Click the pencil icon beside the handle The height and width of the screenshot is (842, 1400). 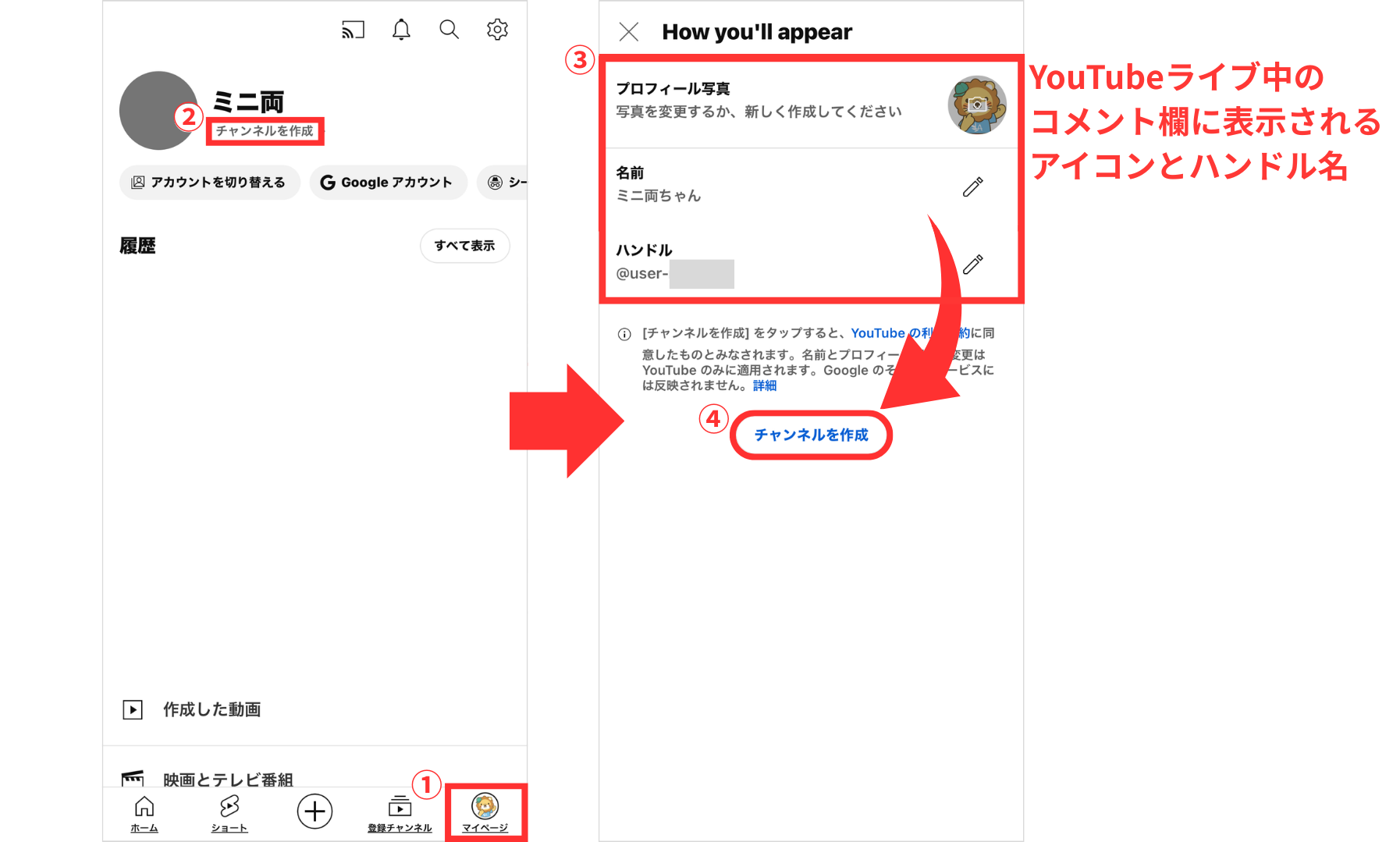click(973, 263)
